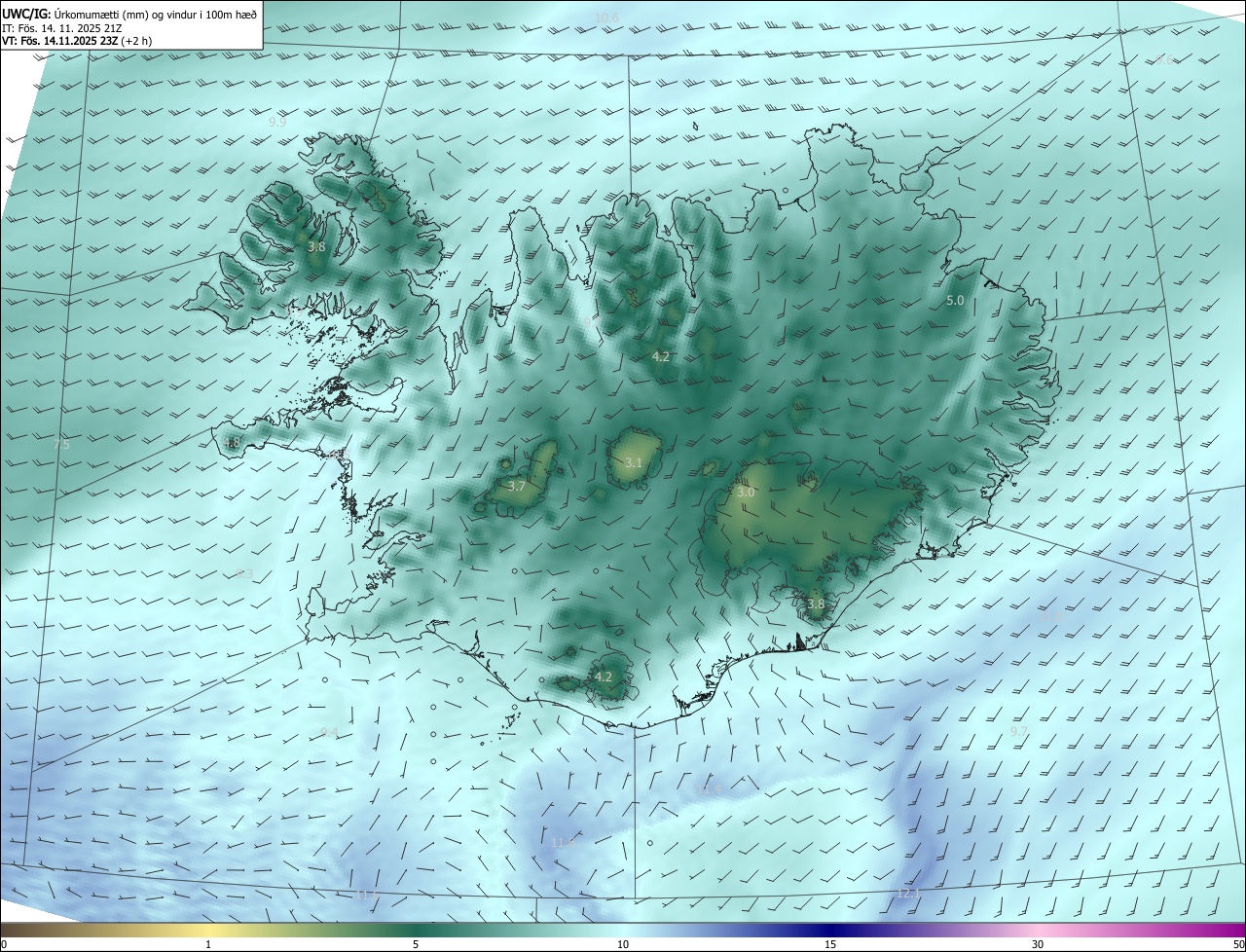Viewport: 1246px width, 952px height.
Task: Click the 10 tick label on the colour scale
Action: 623,944
